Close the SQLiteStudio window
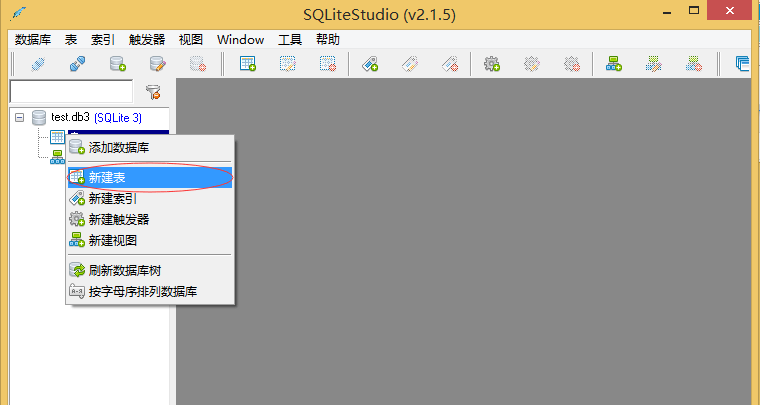Viewport: 760px width, 405px height. tap(730, 11)
